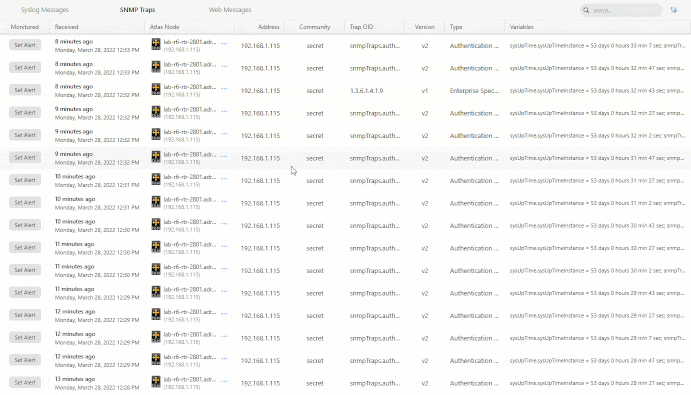The width and height of the screenshot is (691, 395).
Task: Click Set Alert in the 30 min 2 sec row
Action: [x=25, y=270]
